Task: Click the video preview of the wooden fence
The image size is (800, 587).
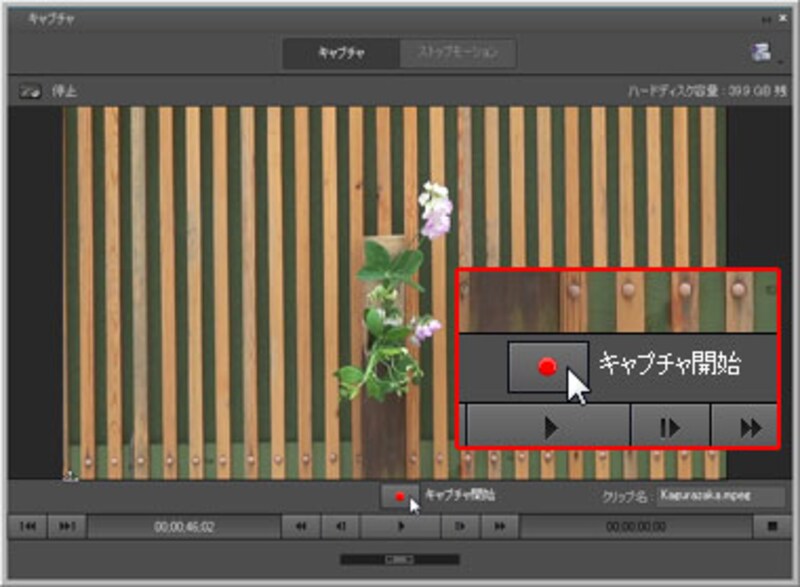Action: (x=394, y=293)
